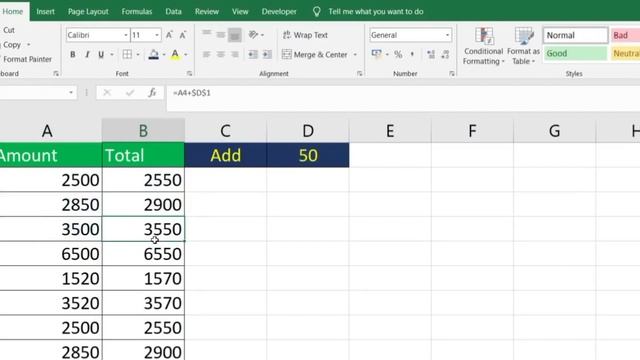Viewport: 640px width, 360px height.
Task: Select the Normal cell style
Action: pyautogui.click(x=576, y=35)
